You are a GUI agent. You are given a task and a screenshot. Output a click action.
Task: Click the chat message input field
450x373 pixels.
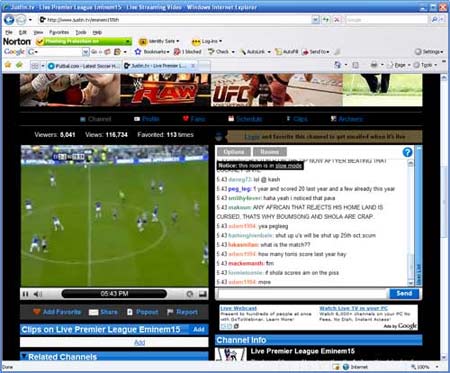[302, 294]
